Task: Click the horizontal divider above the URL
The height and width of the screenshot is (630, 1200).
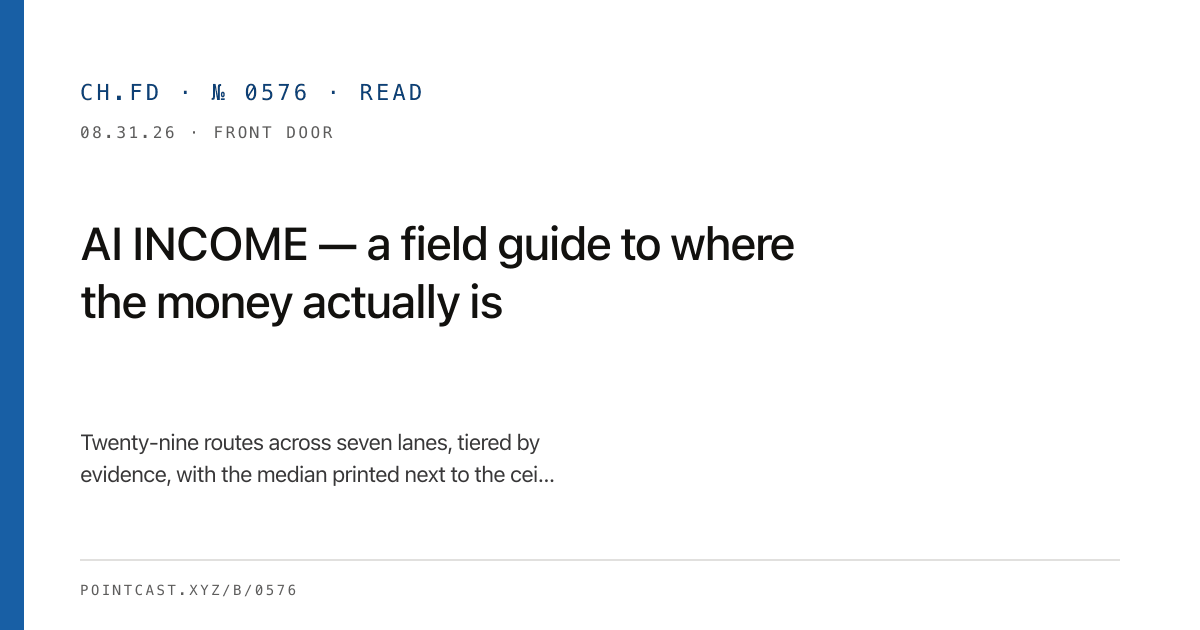Action: click(600, 560)
